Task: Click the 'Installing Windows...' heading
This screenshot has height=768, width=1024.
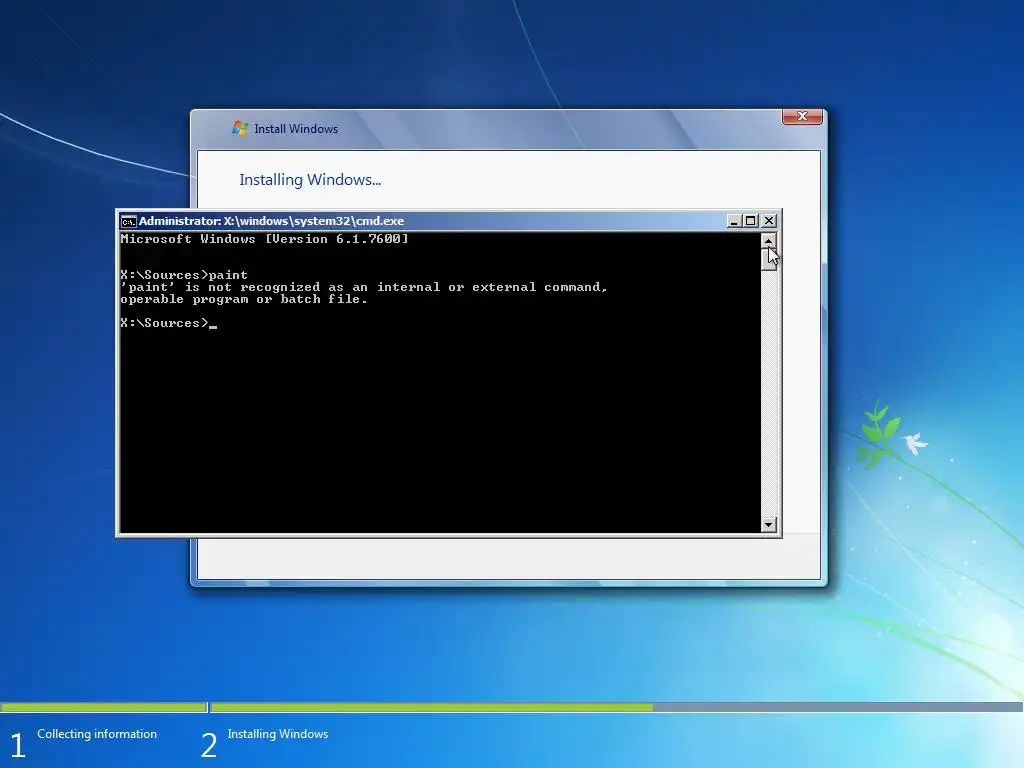Action: pos(310,180)
